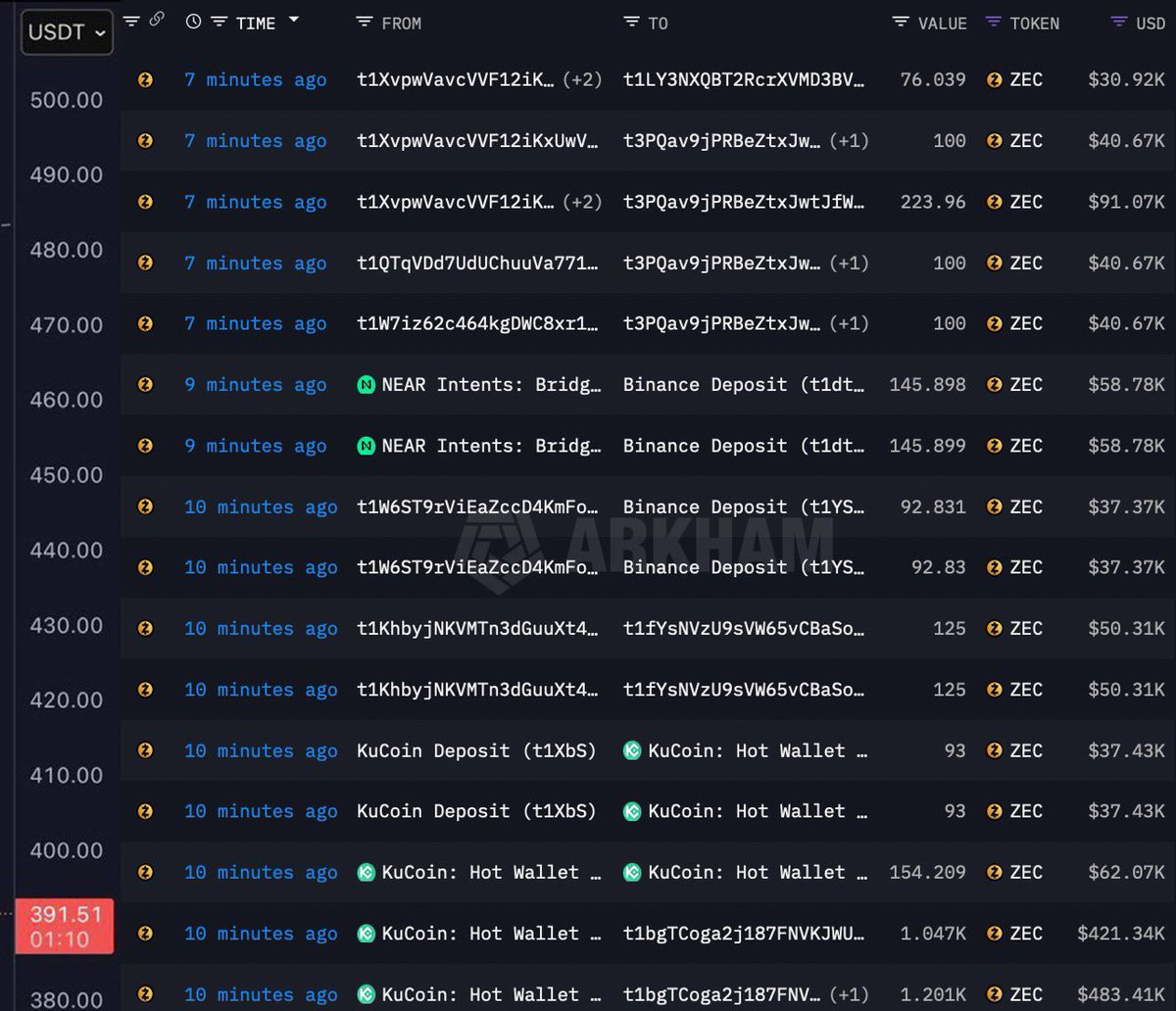Open the '9 minutes ago' link in the 145.898 row
Screen dimensions: 1176x1011
point(256,385)
